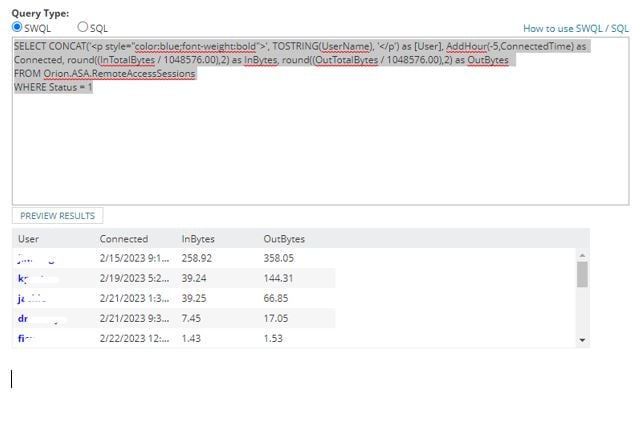Click the InBytes value 39.25

194,299
